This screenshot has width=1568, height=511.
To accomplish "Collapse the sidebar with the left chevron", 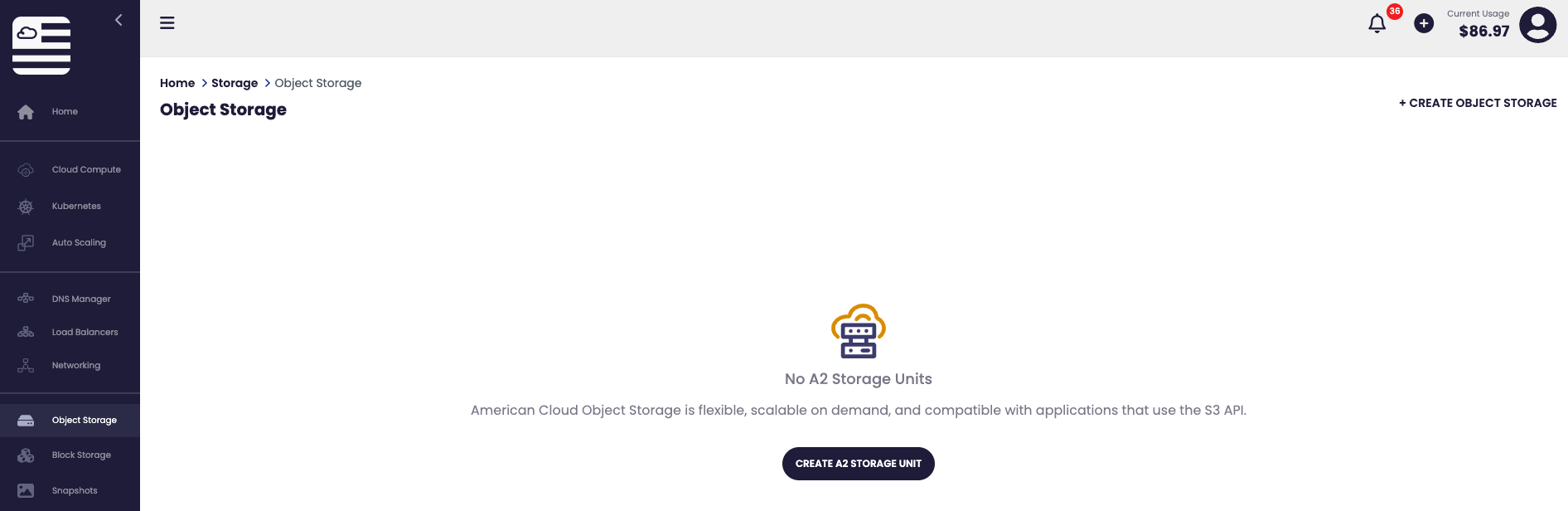I will click(119, 20).
